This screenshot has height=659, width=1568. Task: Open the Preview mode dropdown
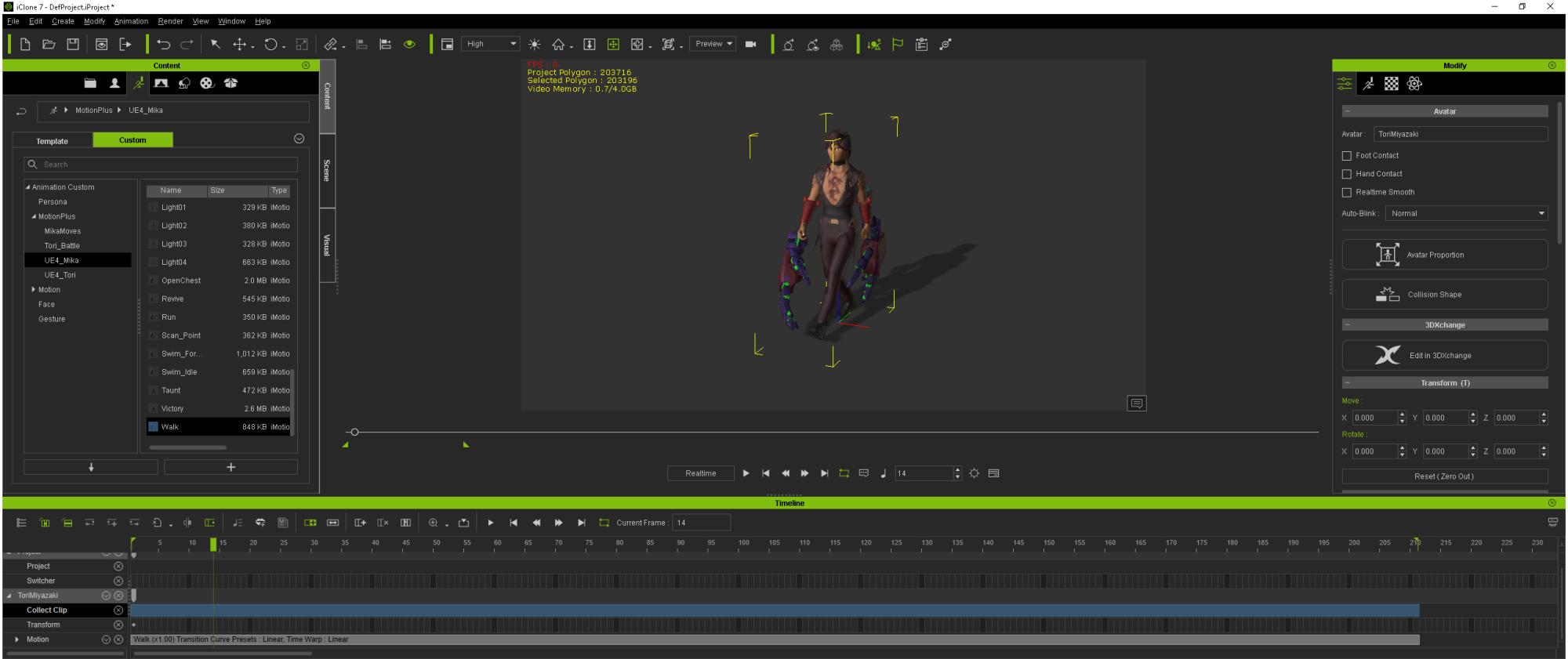pos(713,44)
